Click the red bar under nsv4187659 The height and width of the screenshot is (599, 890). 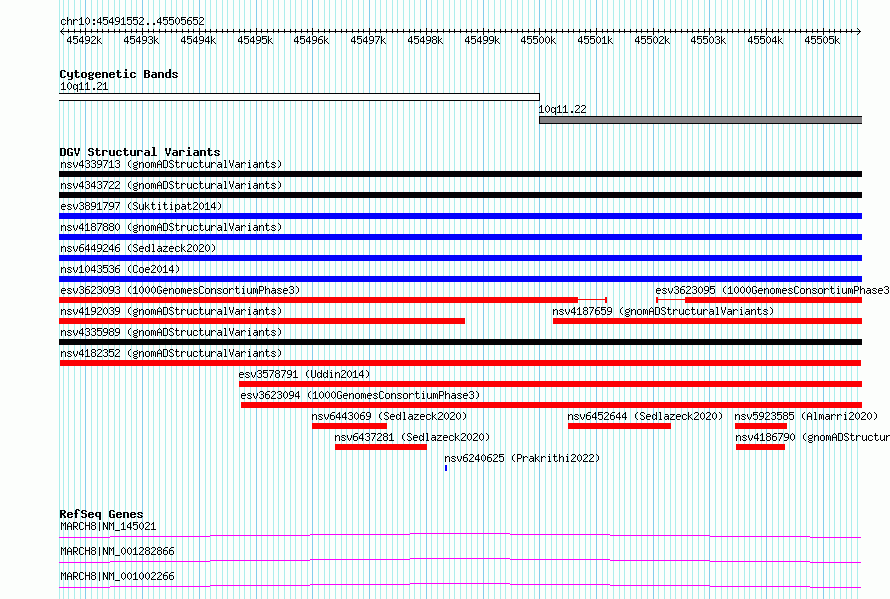(707, 321)
